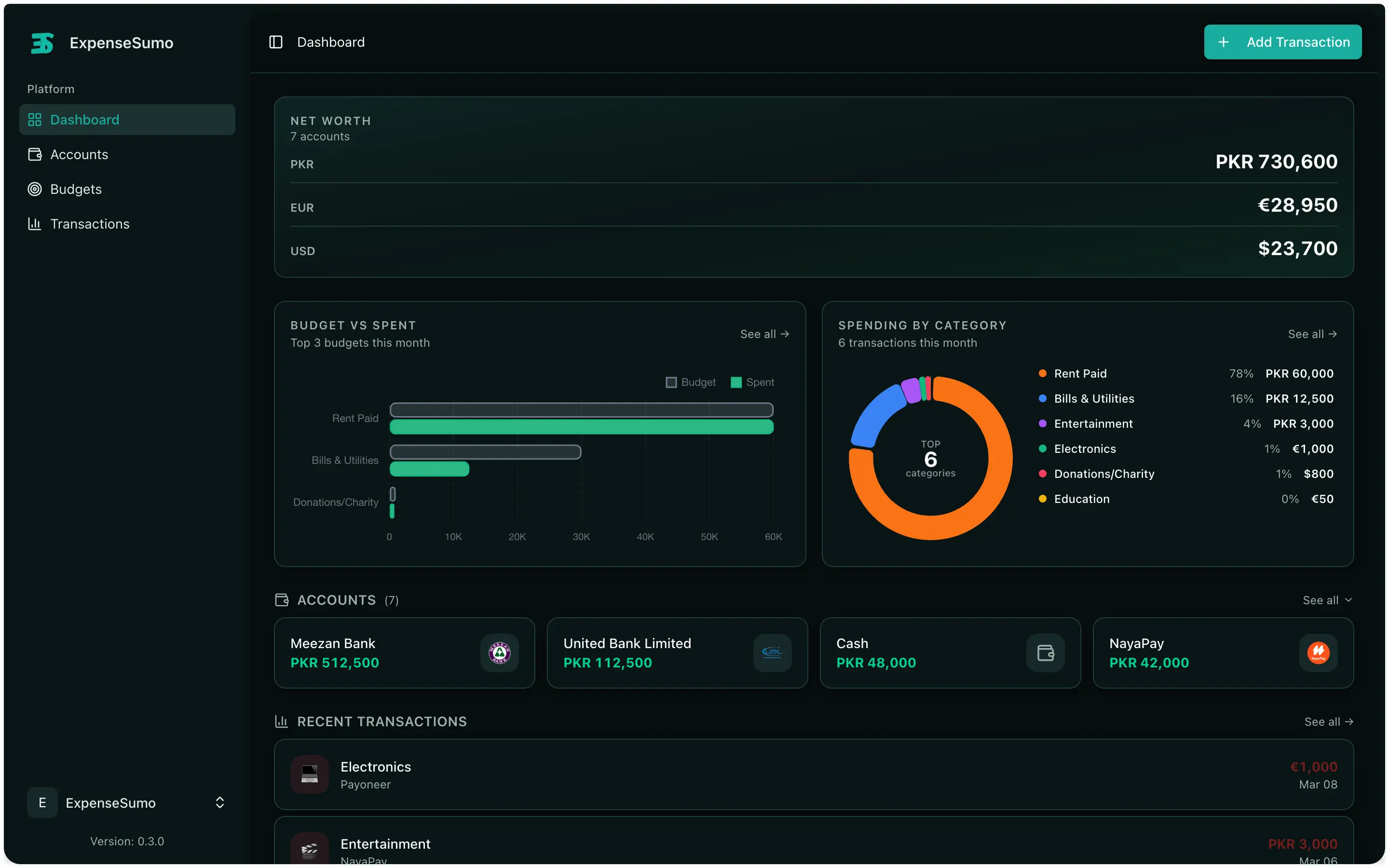Click the Dashboard breadcrumb at the top

pos(331,41)
